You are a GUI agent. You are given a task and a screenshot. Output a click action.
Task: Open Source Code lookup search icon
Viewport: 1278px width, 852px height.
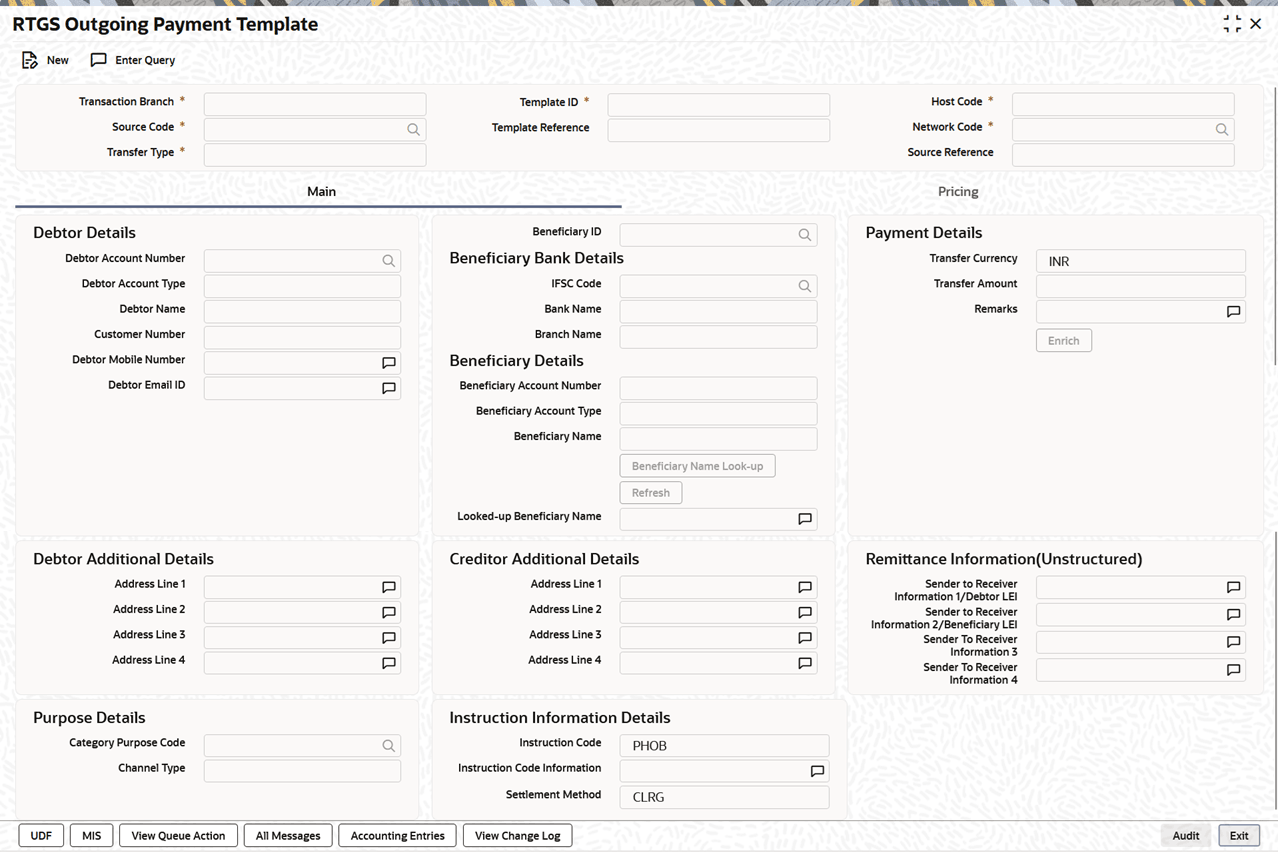(x=413, y=129)
